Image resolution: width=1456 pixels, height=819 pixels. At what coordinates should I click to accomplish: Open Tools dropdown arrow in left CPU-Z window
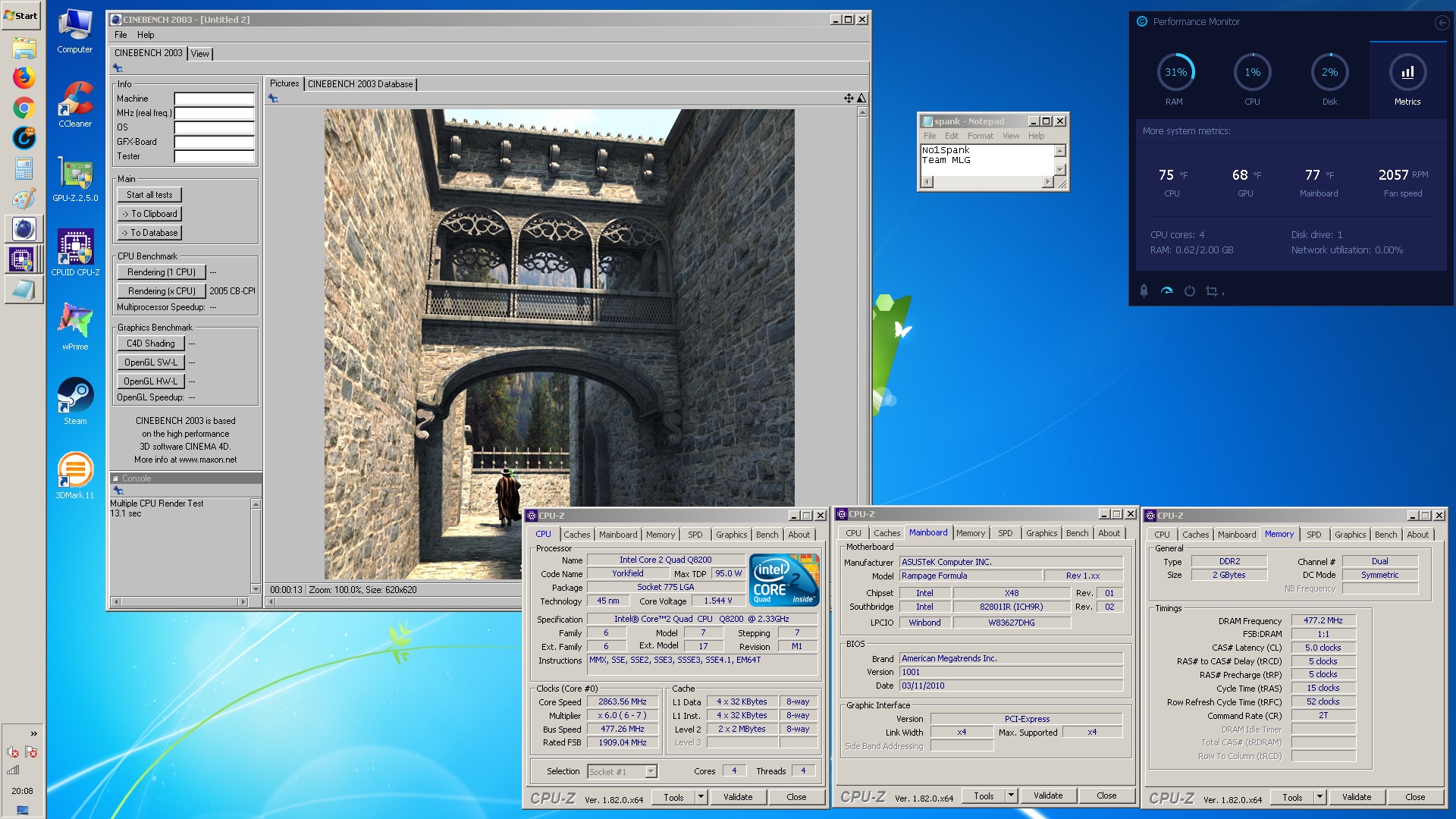[701, 797]
